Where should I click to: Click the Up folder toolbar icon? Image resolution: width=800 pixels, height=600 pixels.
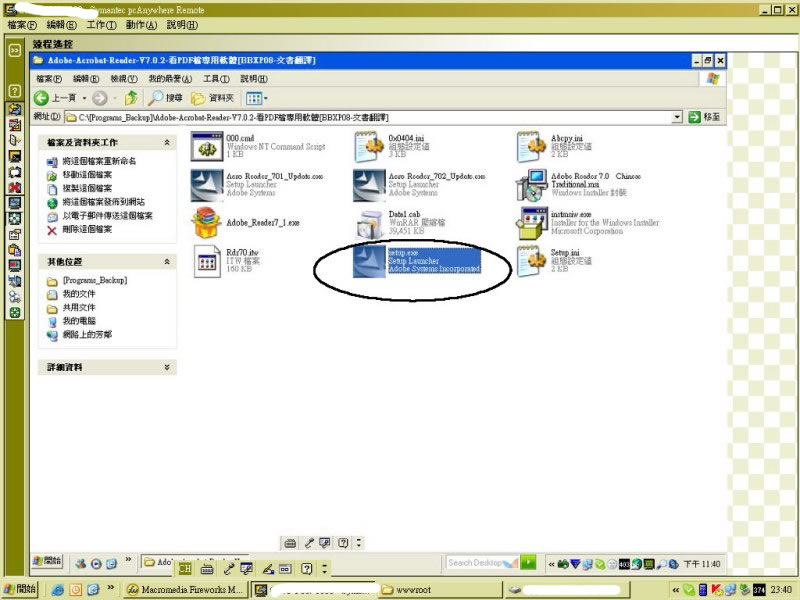coord(131,98)
